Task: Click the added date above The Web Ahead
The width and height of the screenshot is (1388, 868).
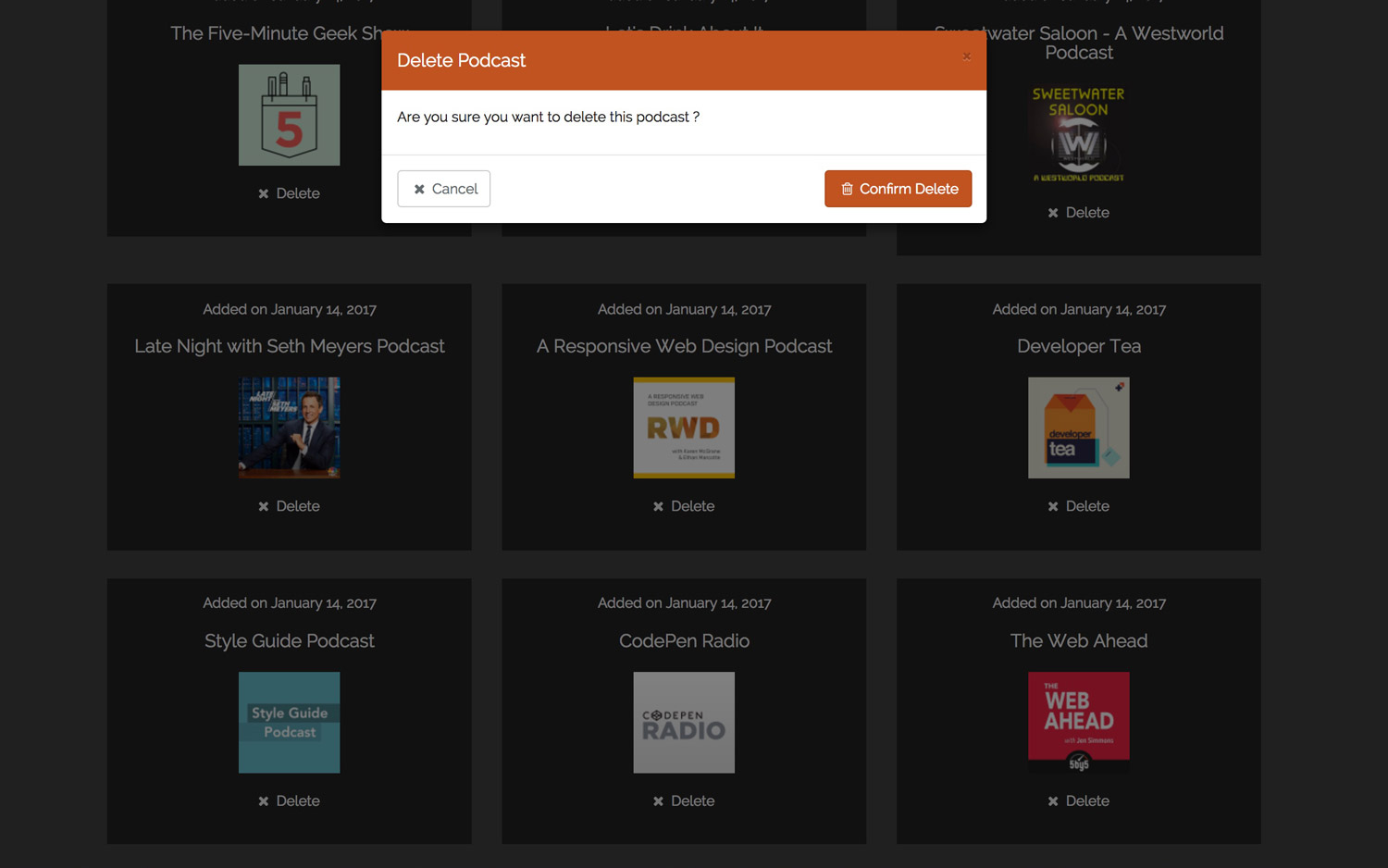Action: tap(1079, 603)
